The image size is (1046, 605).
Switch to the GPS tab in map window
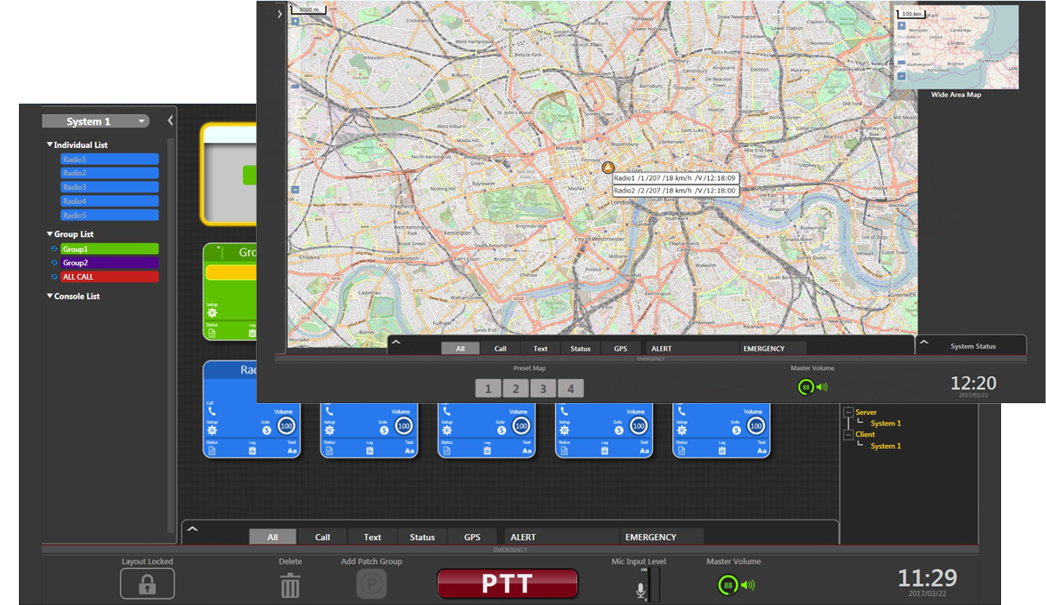tap(620, 349)
